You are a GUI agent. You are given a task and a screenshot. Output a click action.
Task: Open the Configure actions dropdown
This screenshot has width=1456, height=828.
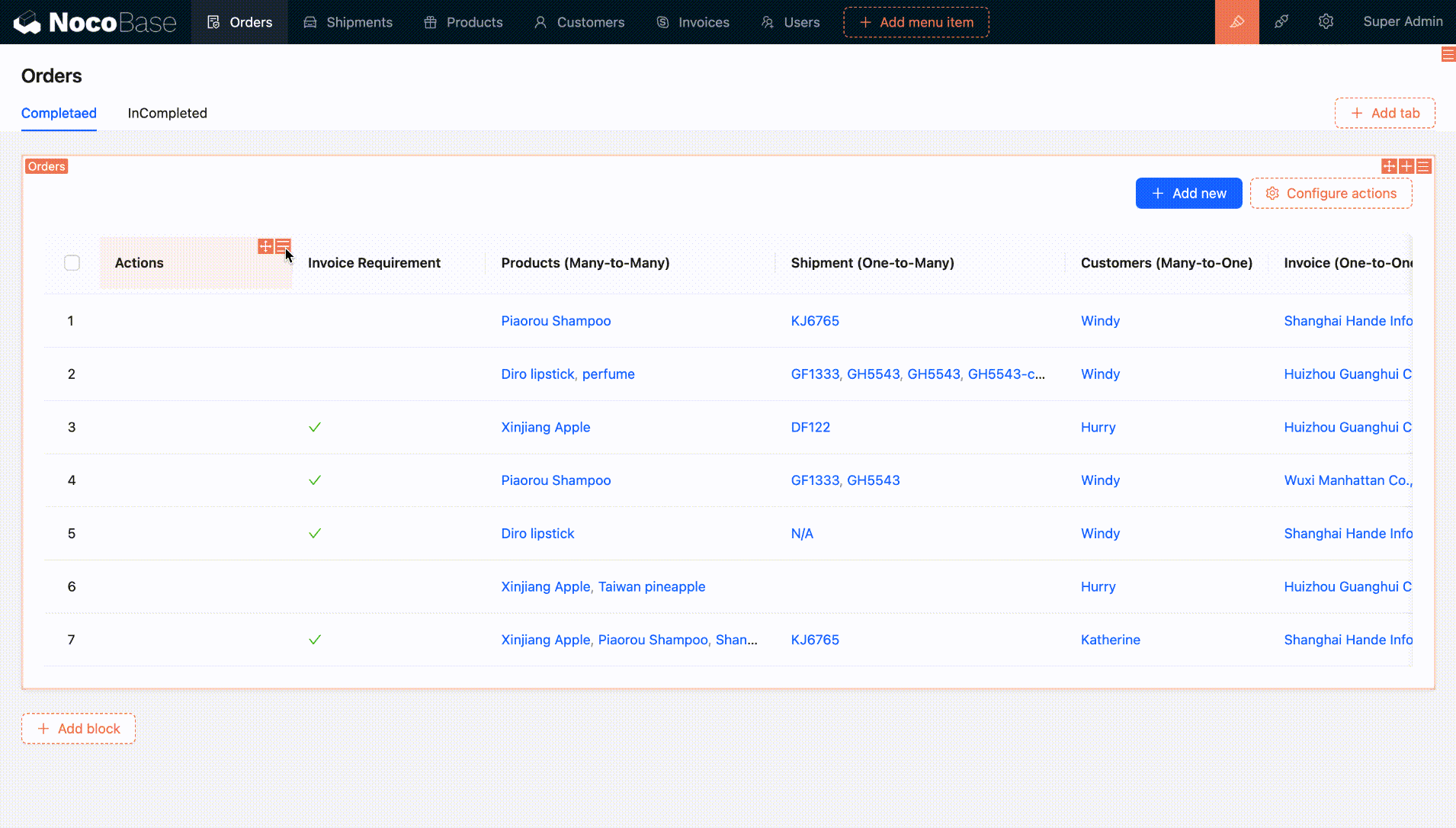pos(1331,194)
